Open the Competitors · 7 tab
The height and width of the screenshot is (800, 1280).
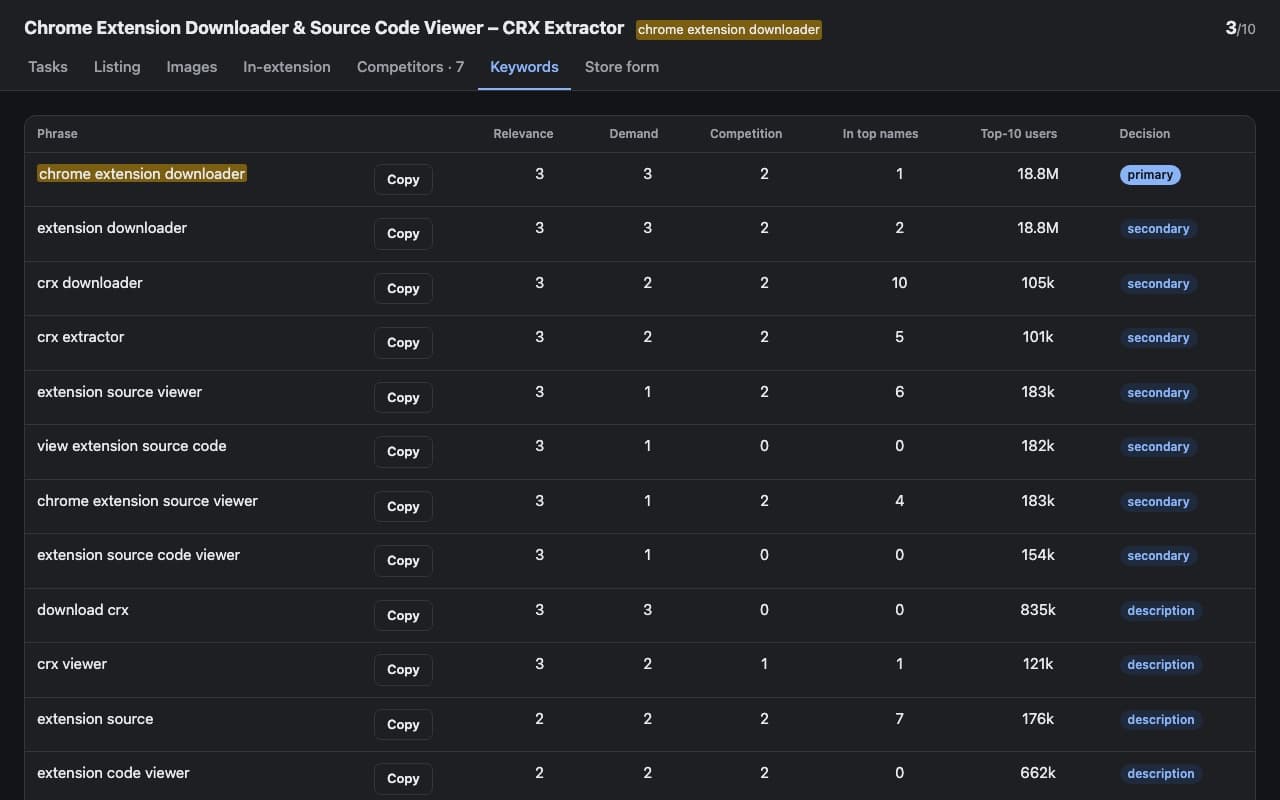point(410,67)
